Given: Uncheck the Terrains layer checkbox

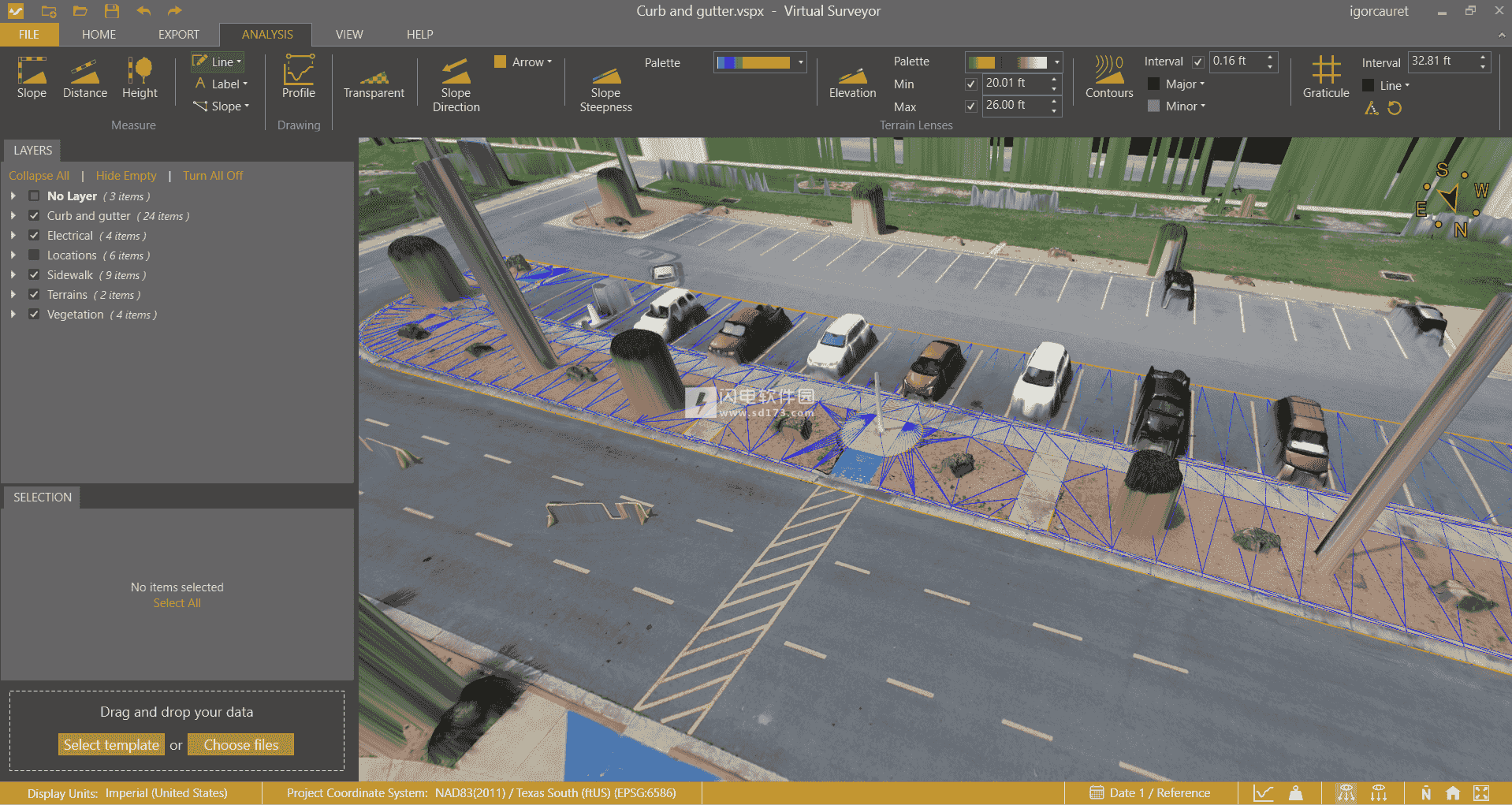Looking at the screenshot, I should pyautogui.click(x=34, y=295).
